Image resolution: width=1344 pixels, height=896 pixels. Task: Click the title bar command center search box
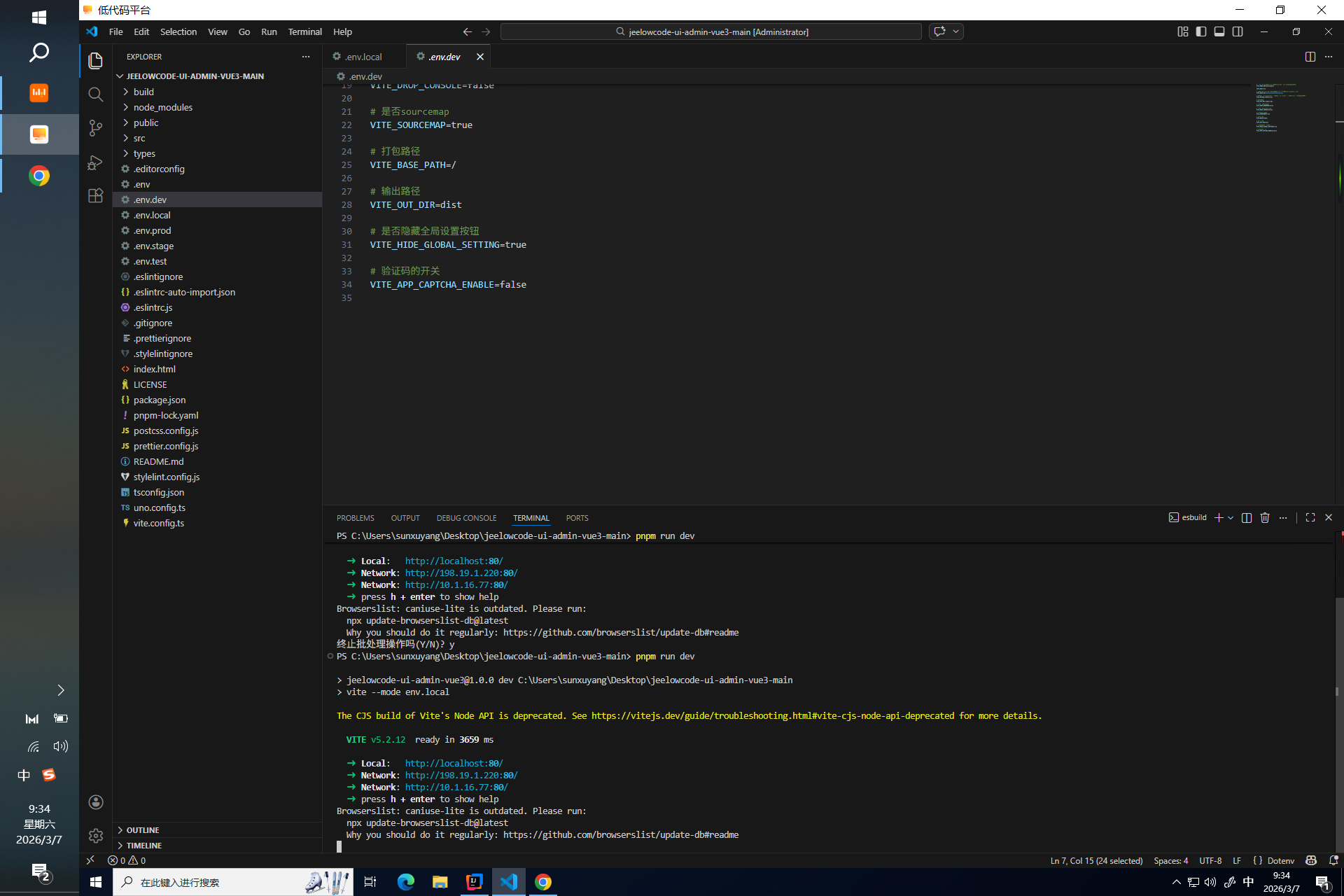(x=711, y=31)
